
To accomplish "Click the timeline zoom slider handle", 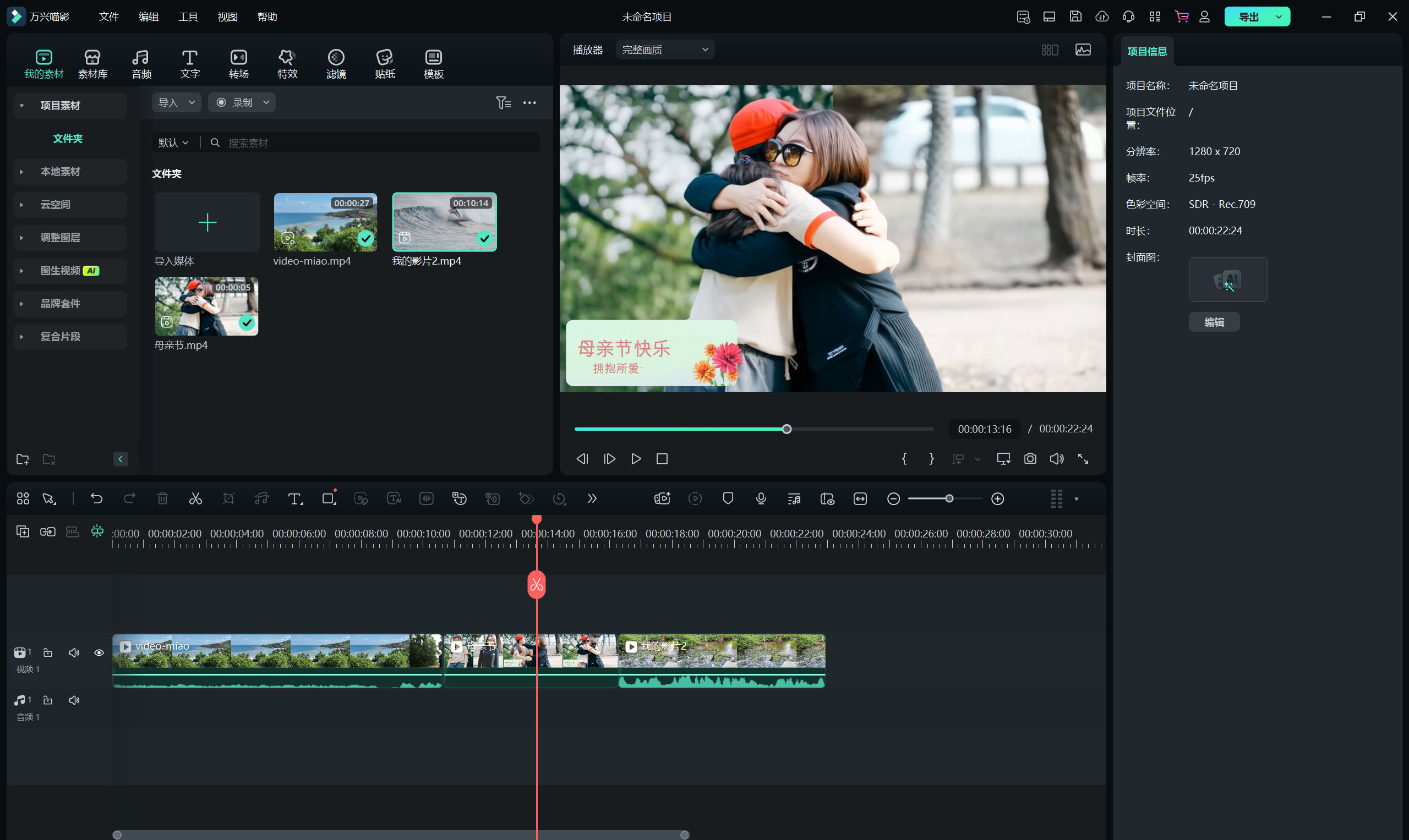I will click(x=949, y=499).
